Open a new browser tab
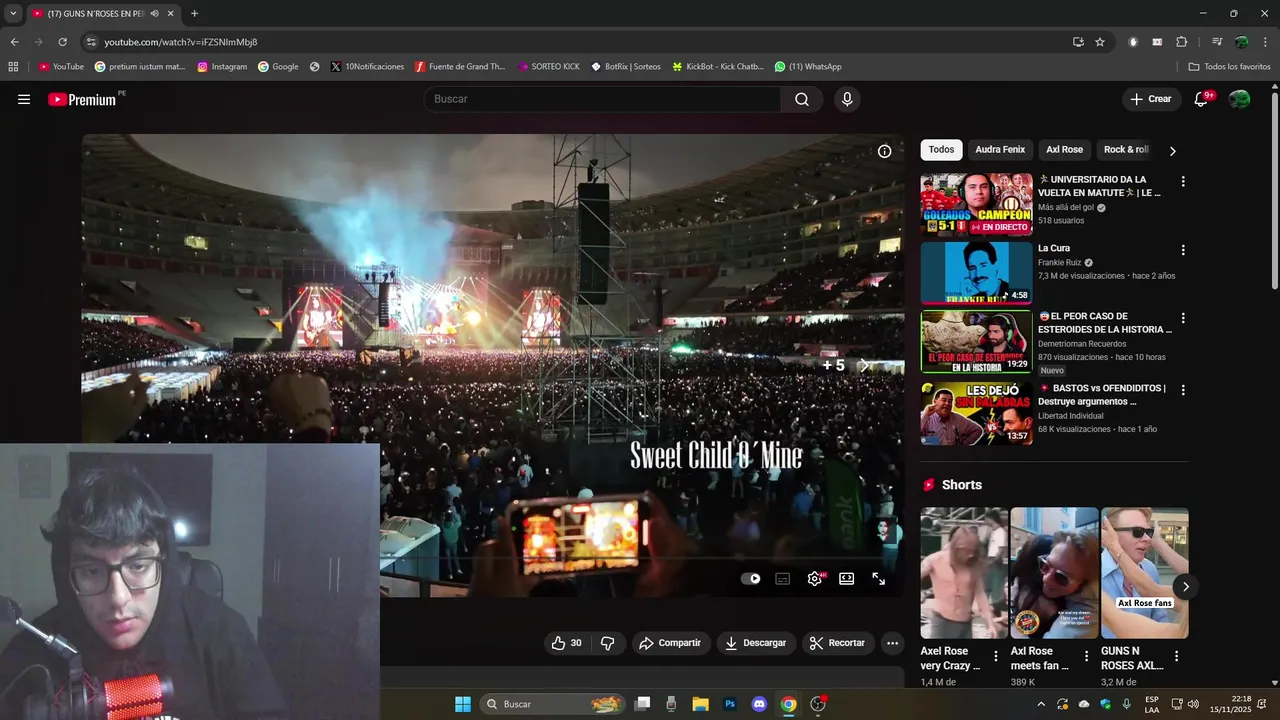 (194, 14)
